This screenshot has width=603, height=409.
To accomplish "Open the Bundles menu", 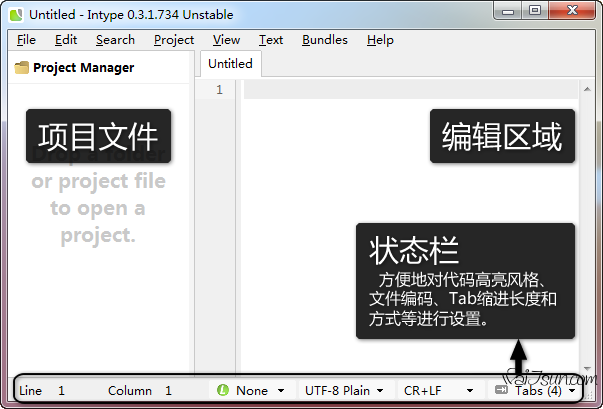I will coord(324,40).
